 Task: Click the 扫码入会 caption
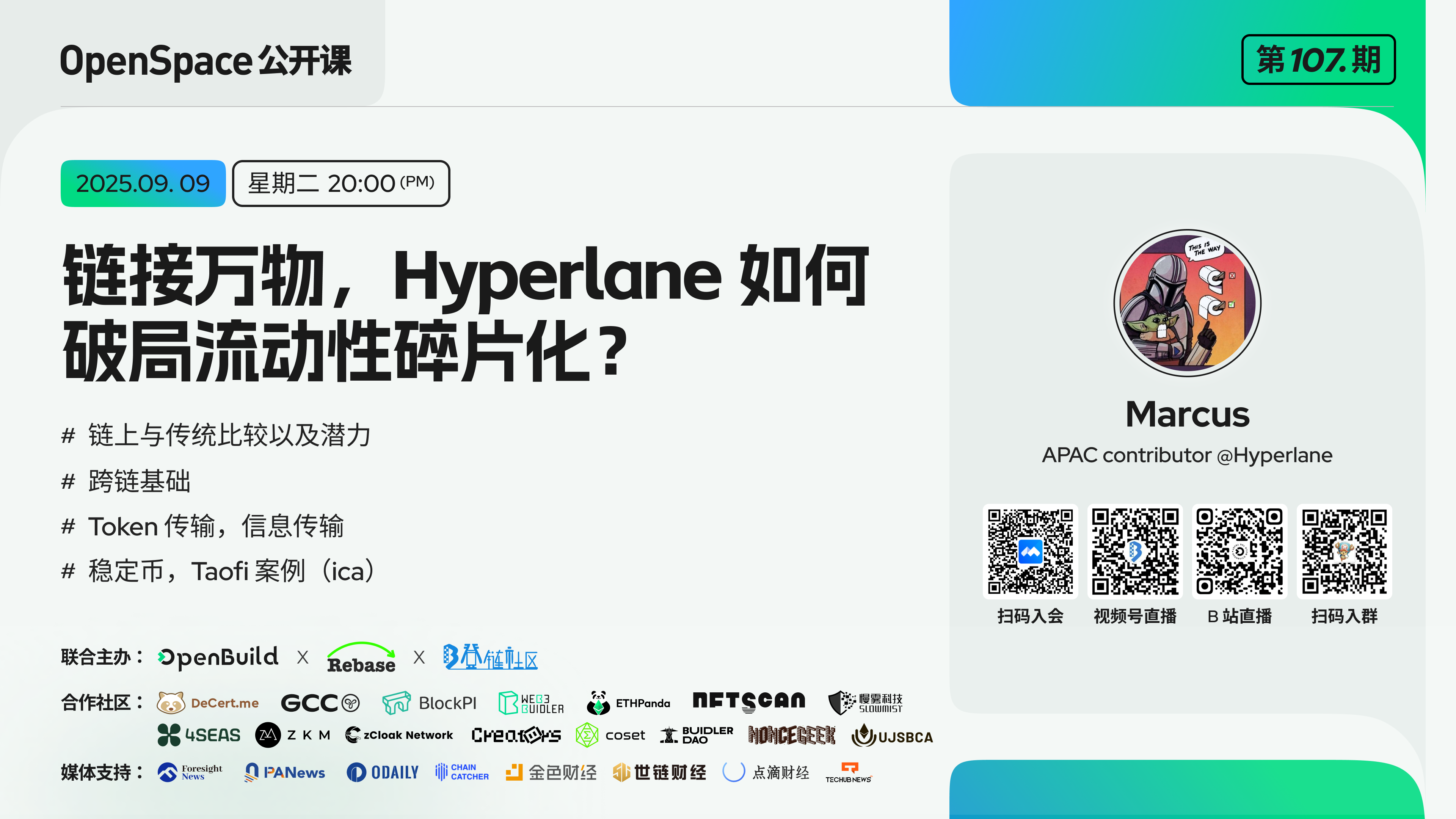click(1031, 616)
